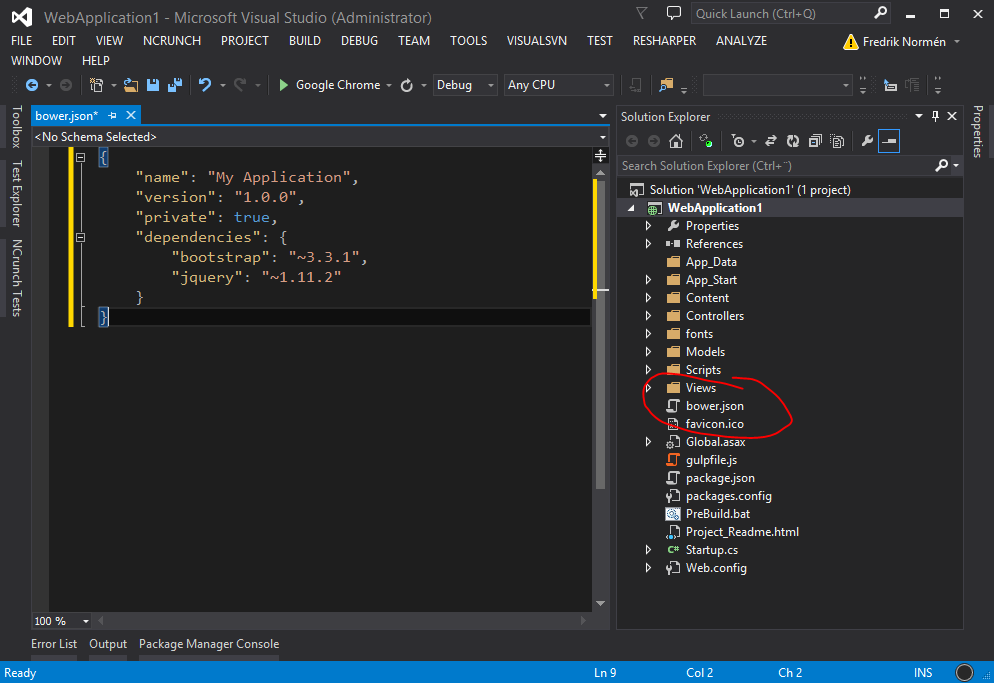Pin the Solution Explorer panel
This screenshot has height=683, width=994.
click(x=935, y=116)
